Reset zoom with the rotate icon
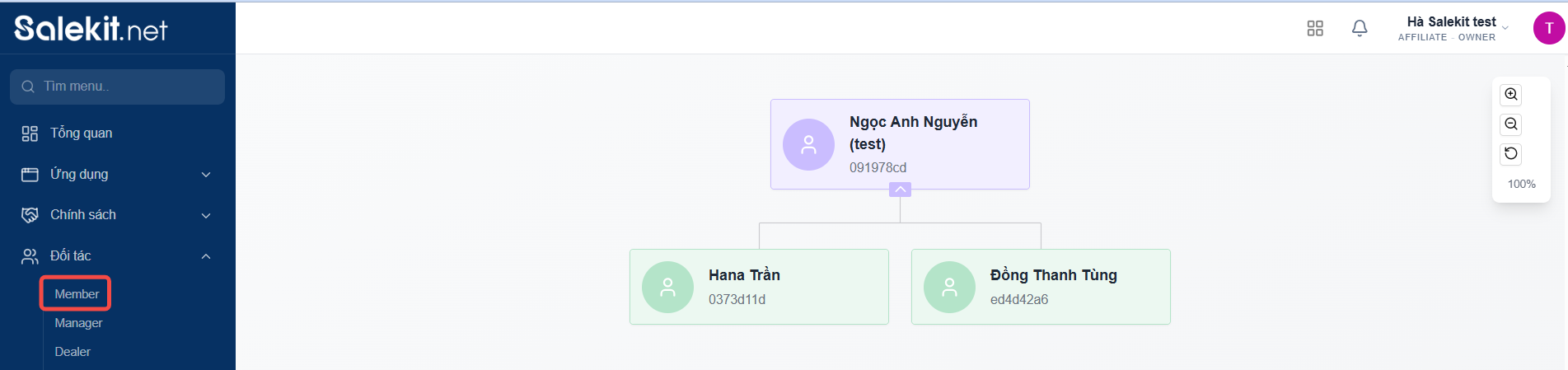The image size is (1568, 370). tap(1510, 153)
